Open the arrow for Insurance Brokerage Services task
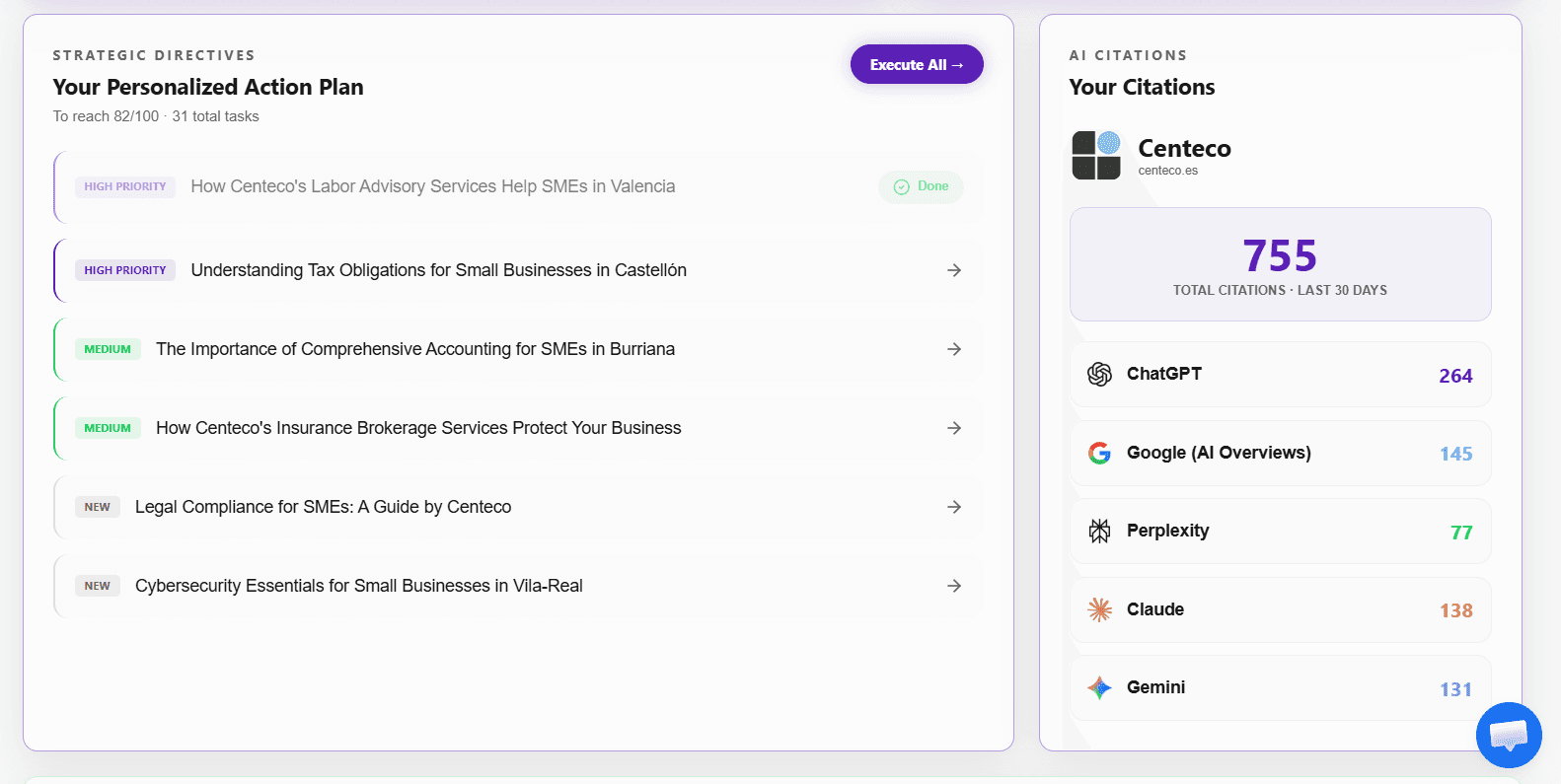Viewport: 1561px width, 784px height. 954,428
